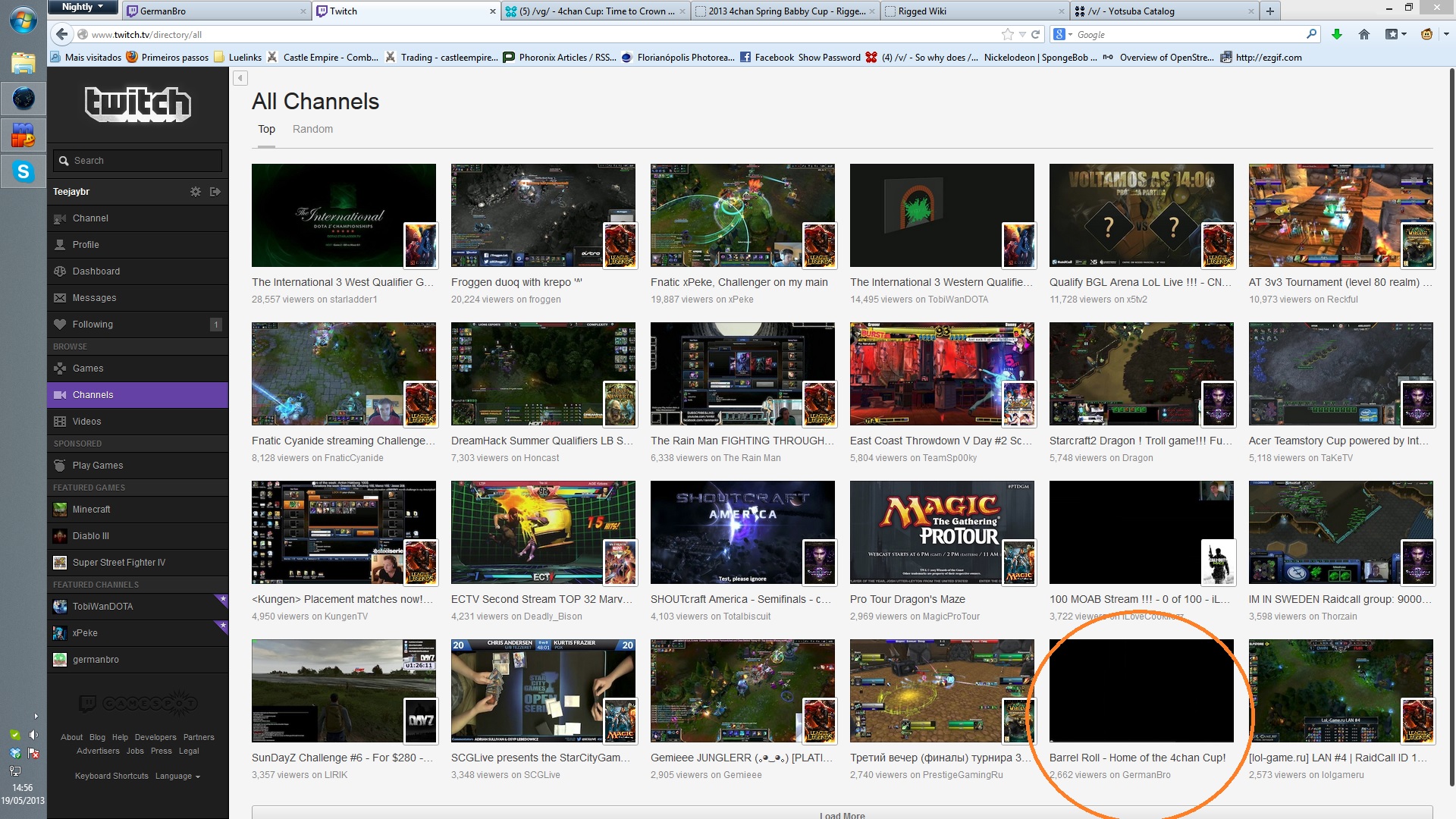
Task: Open Minecraft featured game
Action: click(137, 510)
